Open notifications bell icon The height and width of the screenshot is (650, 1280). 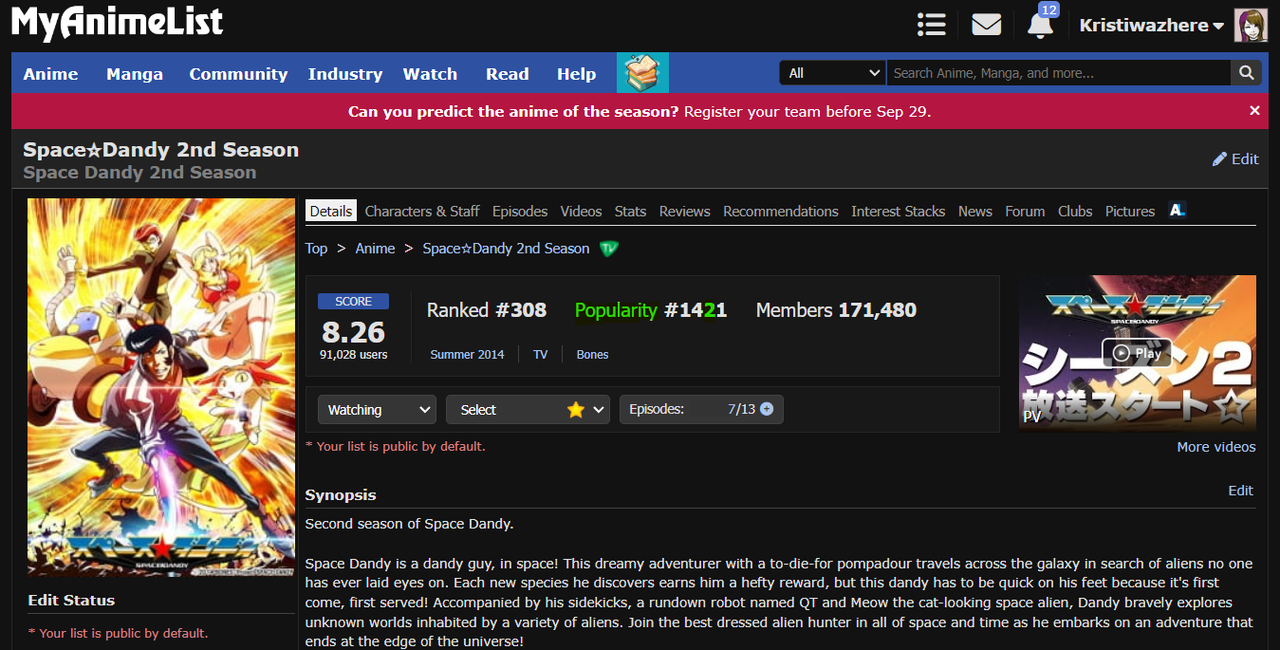(x=1040, y=25)
